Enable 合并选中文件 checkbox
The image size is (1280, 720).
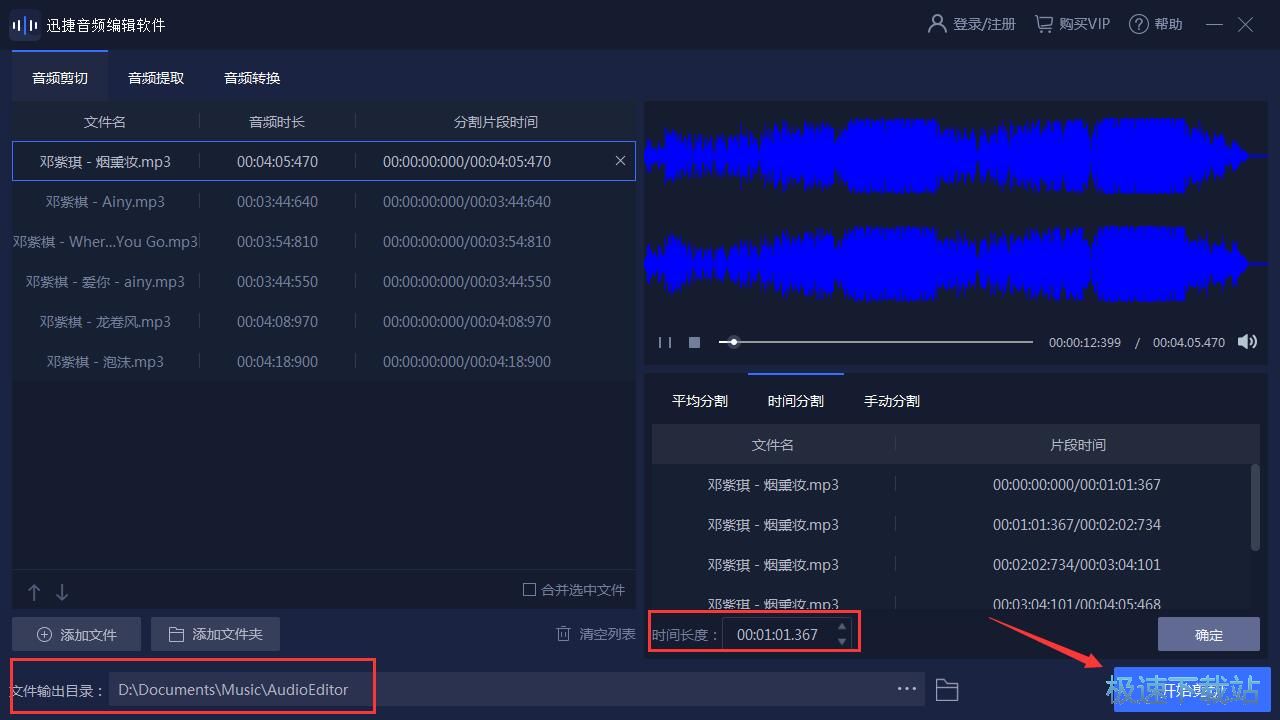[x=530, y=590]
